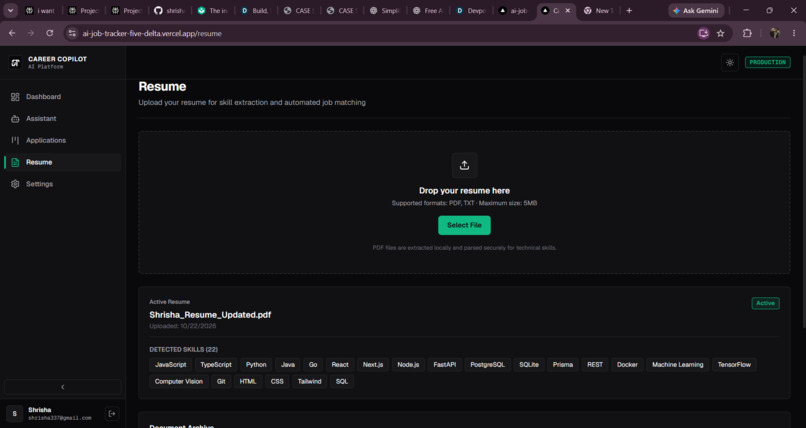Collapse the sidebar with the chevron

pos(63,387)
